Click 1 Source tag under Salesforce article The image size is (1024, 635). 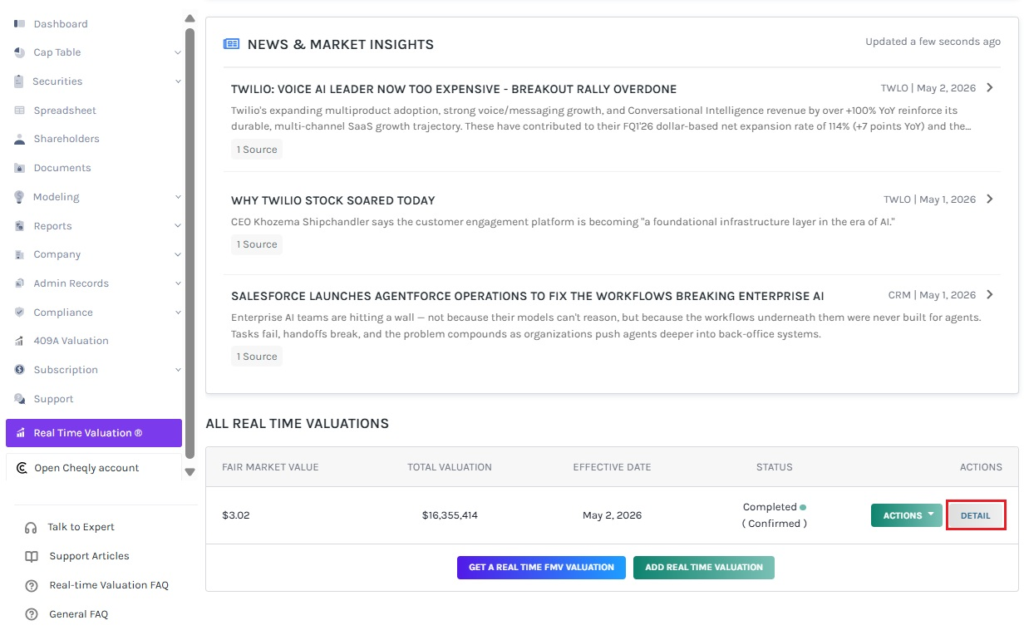pyautogui.click(x=257, y=356)
